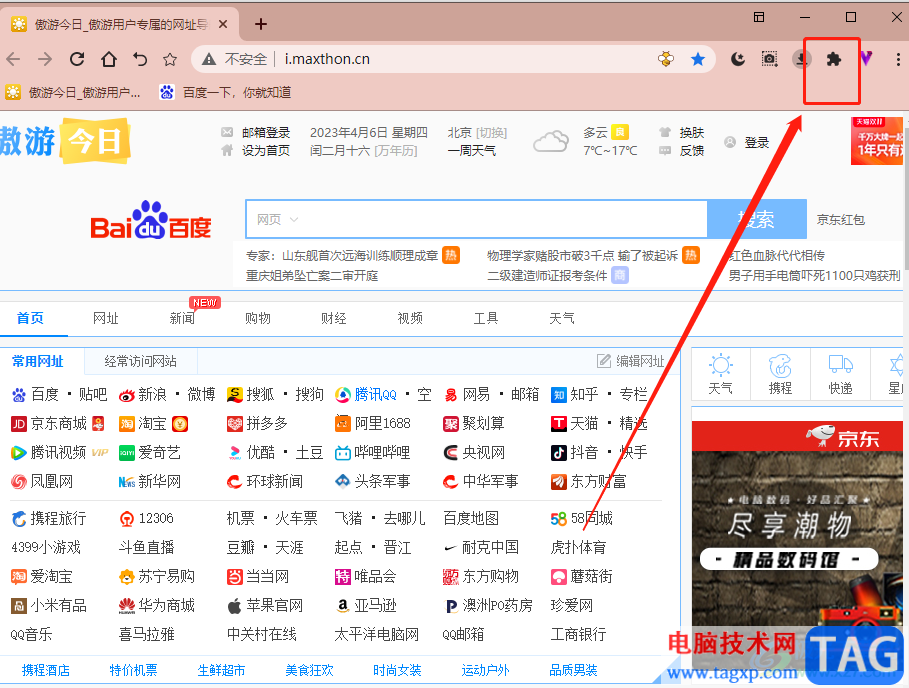
Task: Open 携程酒店 bottom category link
Action: click(46, 671)
